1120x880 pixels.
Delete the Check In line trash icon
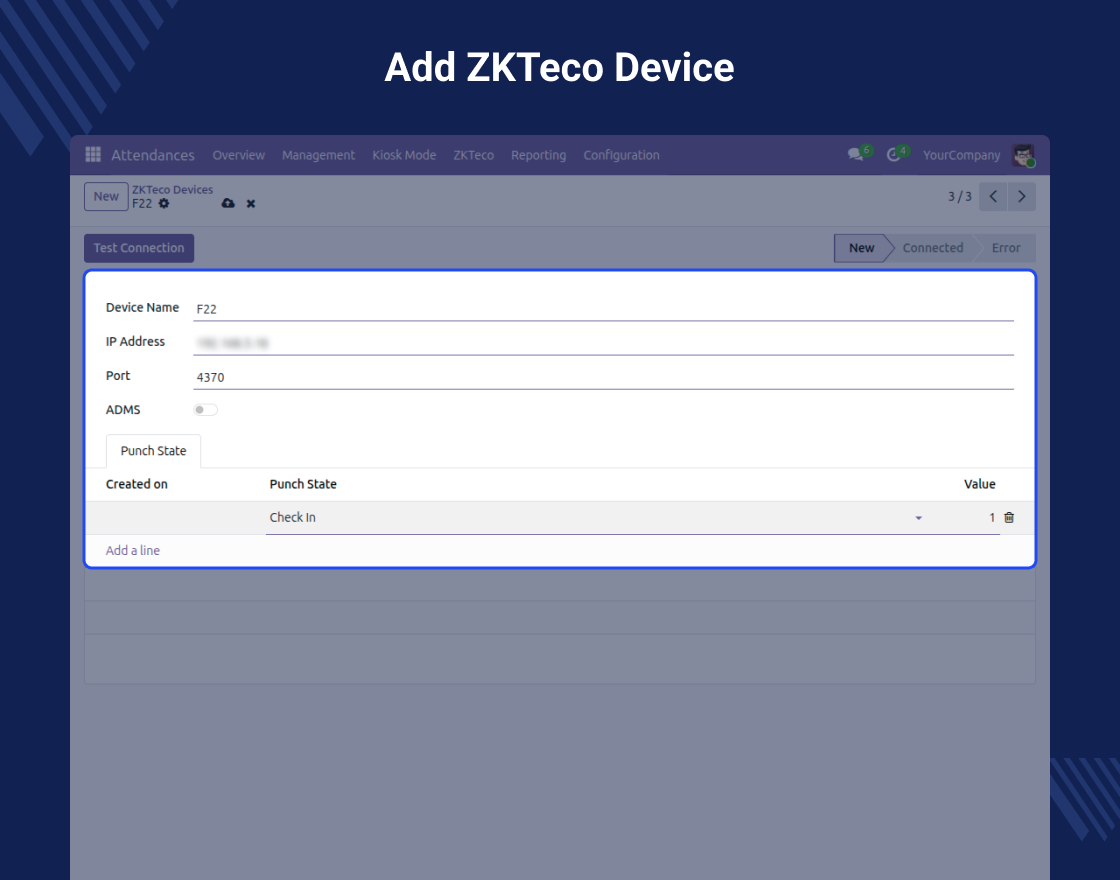1009,517
